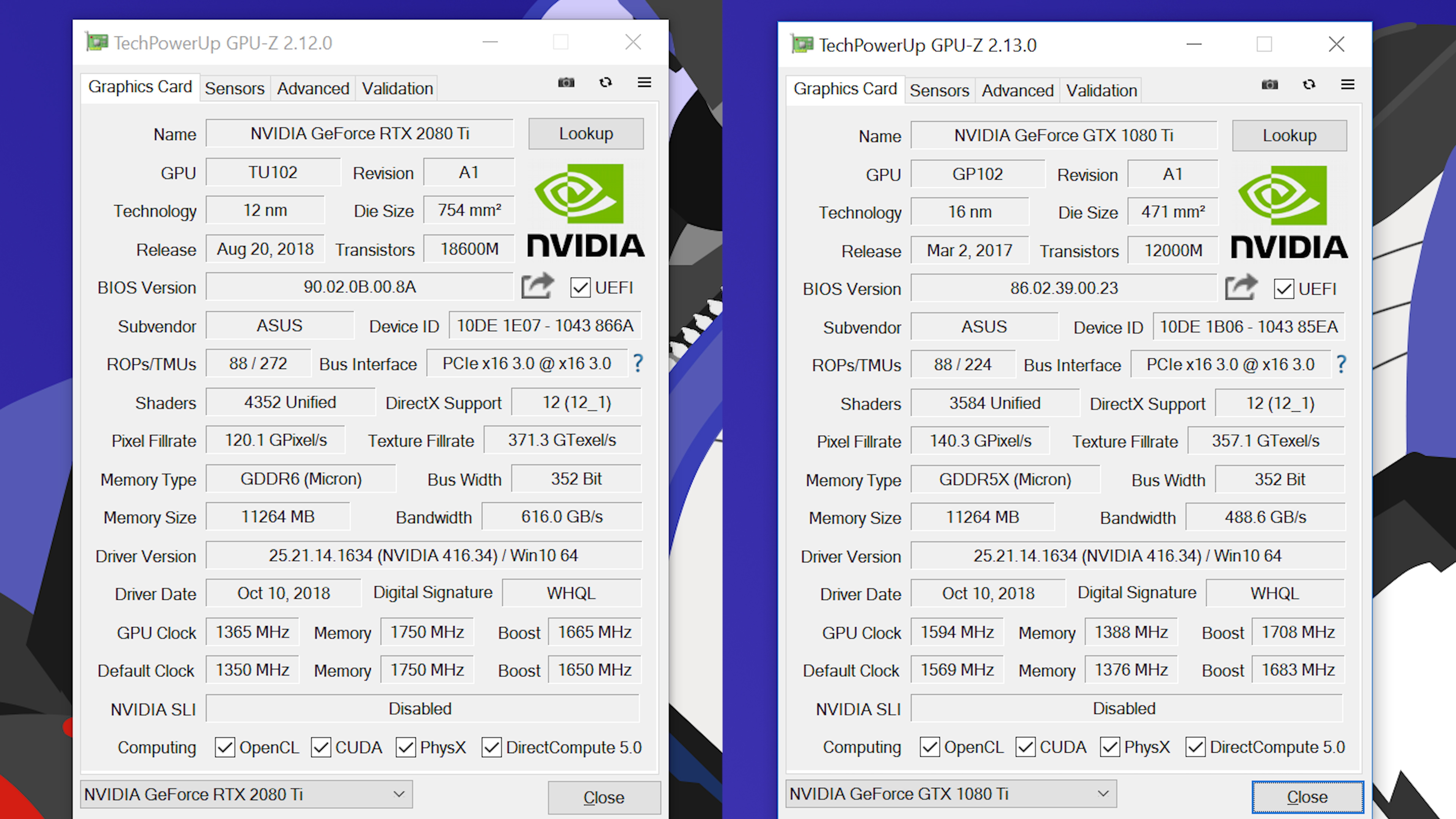The height and width of the screenshot is (819, 1456).
Task: Click Boost clock value 1708 MHz
Action: point(1298,632)
